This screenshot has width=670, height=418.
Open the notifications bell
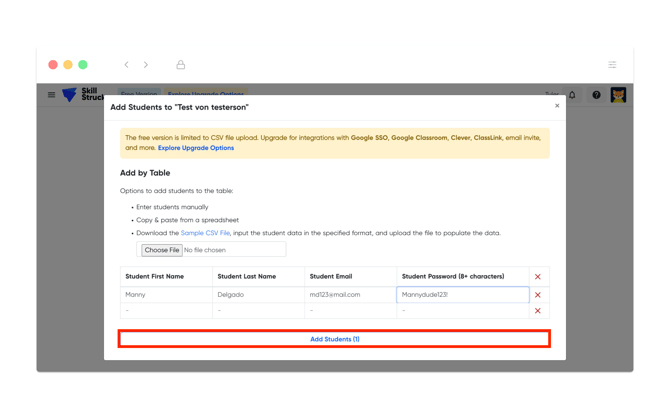(x=572, y=95)
